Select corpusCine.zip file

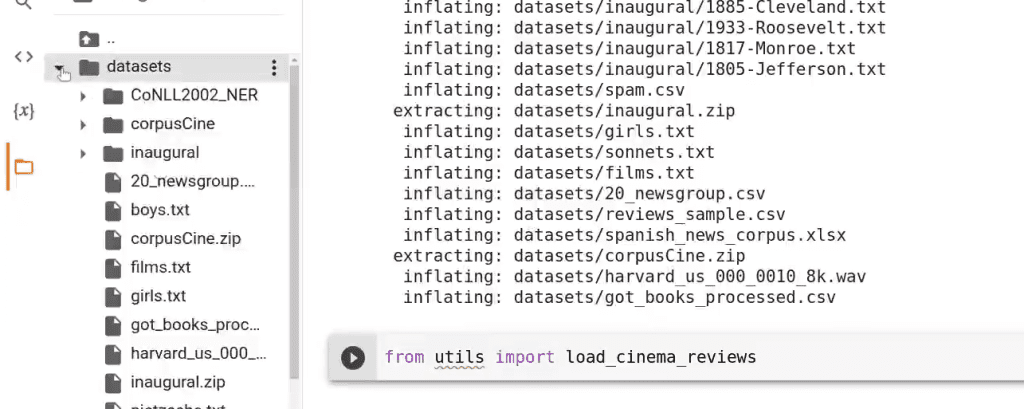pos(172,239)
